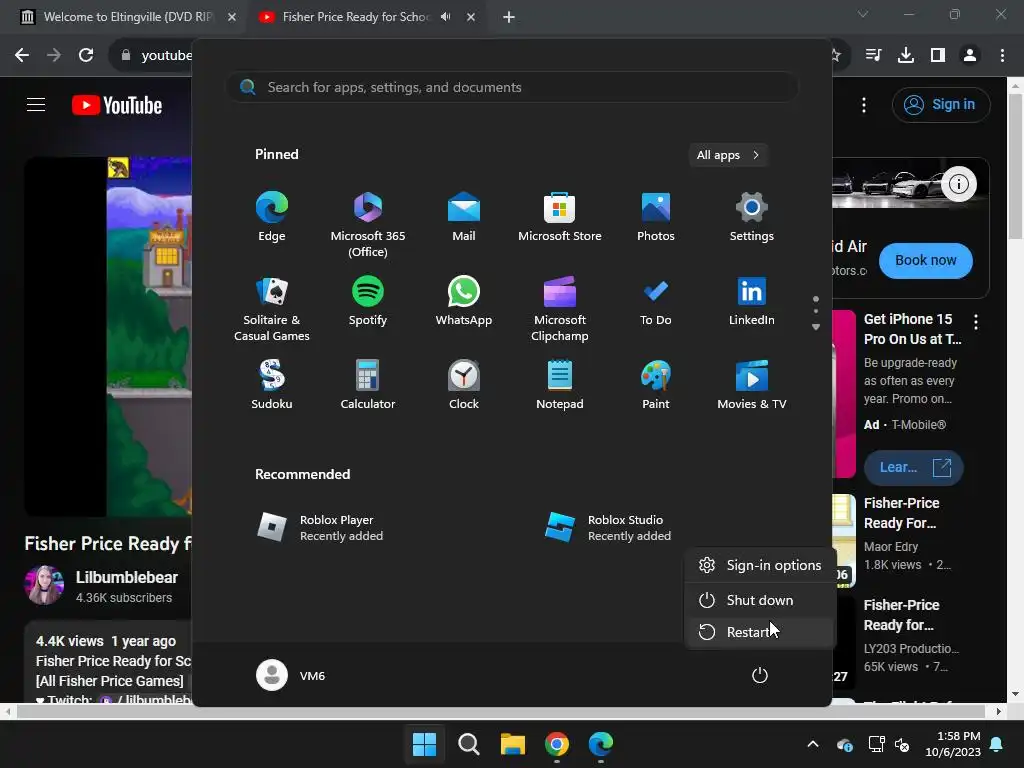Click Book now ad button
Image resolution: width=1024 pixels, height=768 pixels.
coord(925,261)
